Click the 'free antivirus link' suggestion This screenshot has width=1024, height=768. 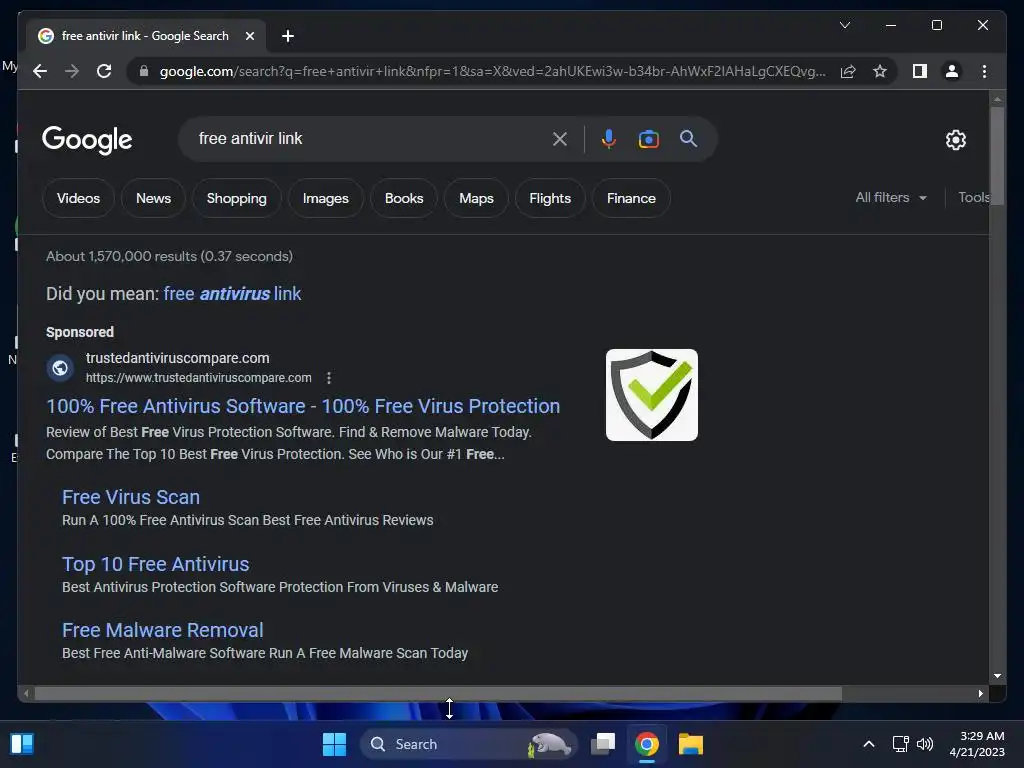click(x=232, y=293)
